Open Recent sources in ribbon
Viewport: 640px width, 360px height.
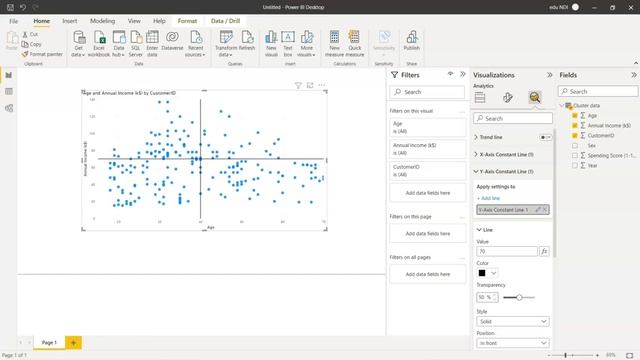[x=196, y=44]
